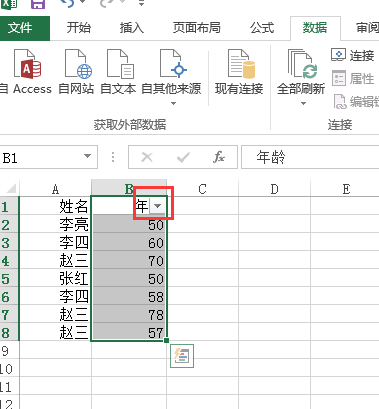
Task: Click the formula bar expand dots handle
Action: click(113, 157)
